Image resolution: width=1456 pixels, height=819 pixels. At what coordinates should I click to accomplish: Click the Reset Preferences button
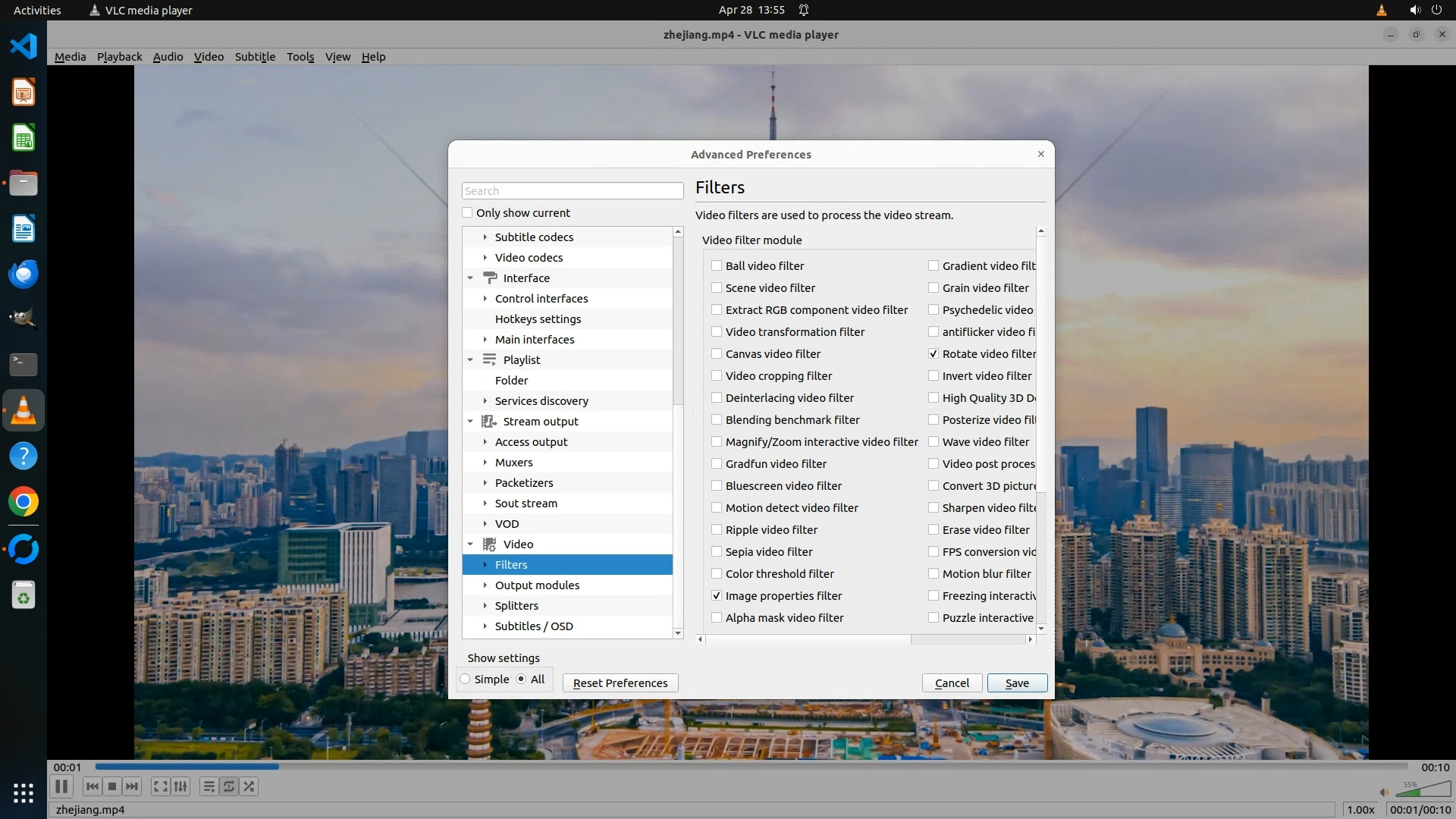tap(620, 683)
